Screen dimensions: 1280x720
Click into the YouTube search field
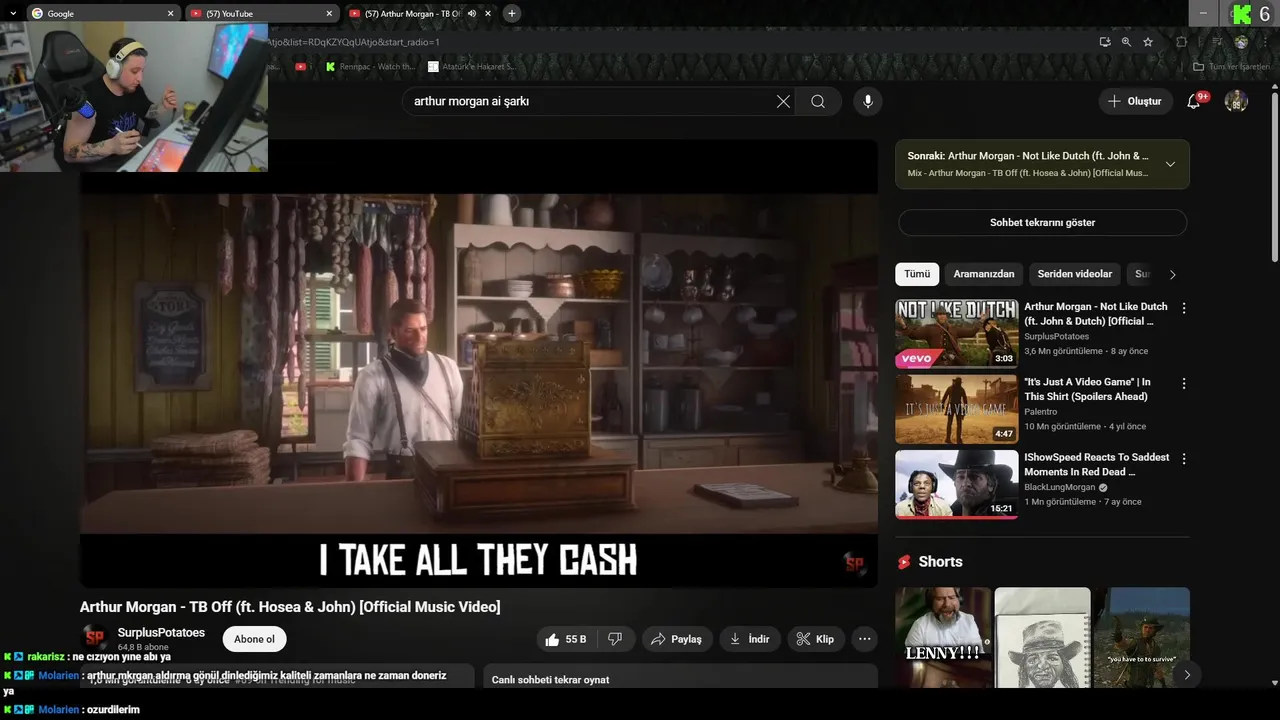590,101
